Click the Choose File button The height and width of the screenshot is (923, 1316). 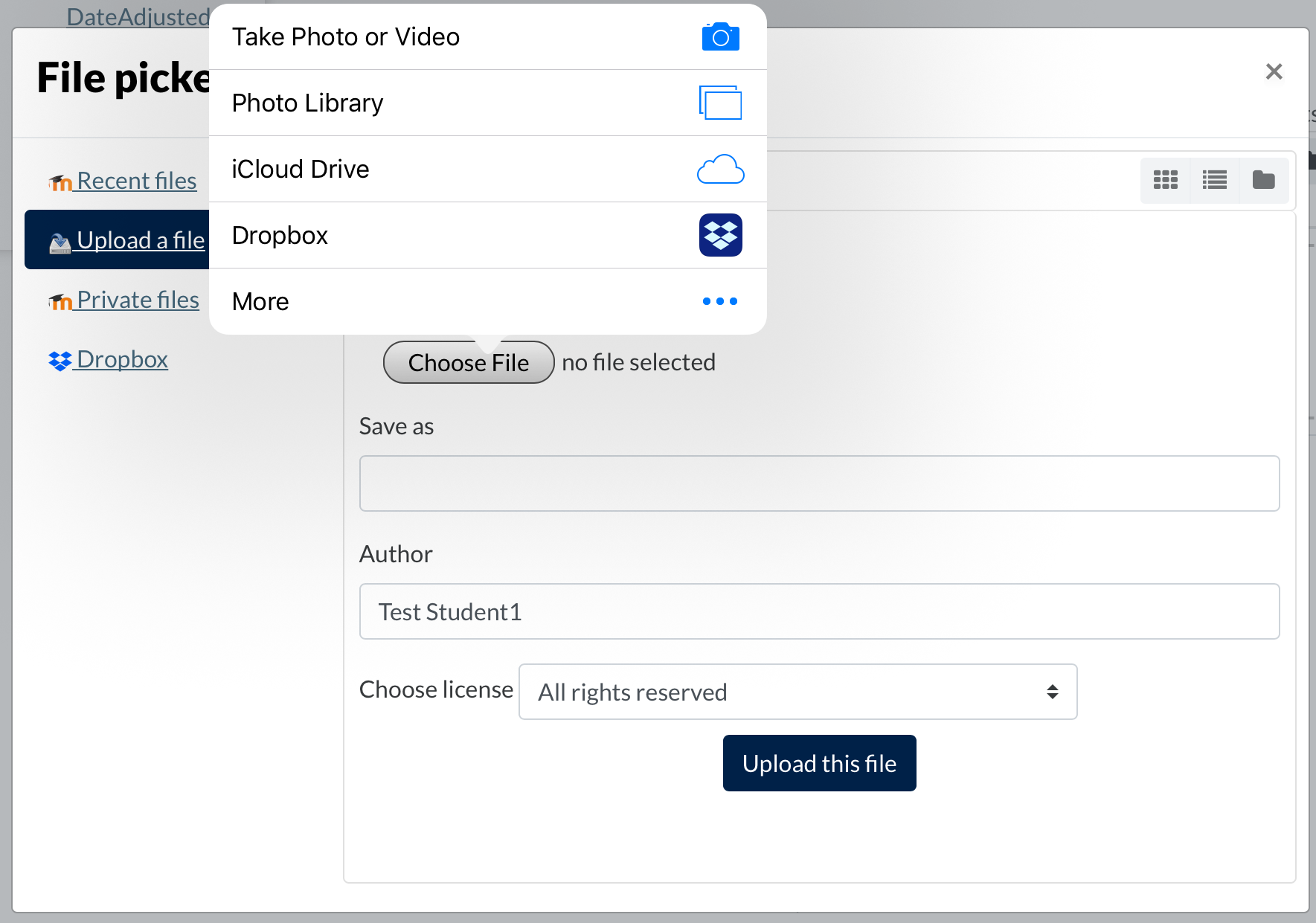[x=469, y=362]
